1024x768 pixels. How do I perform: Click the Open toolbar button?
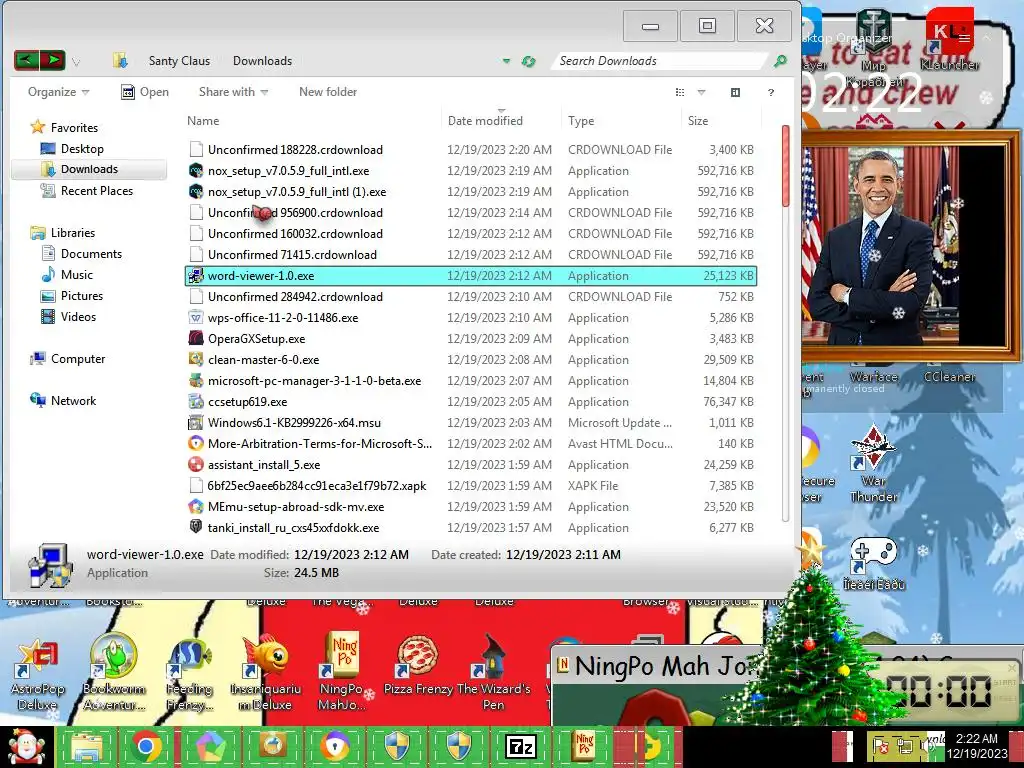click(x=145, y=92)
